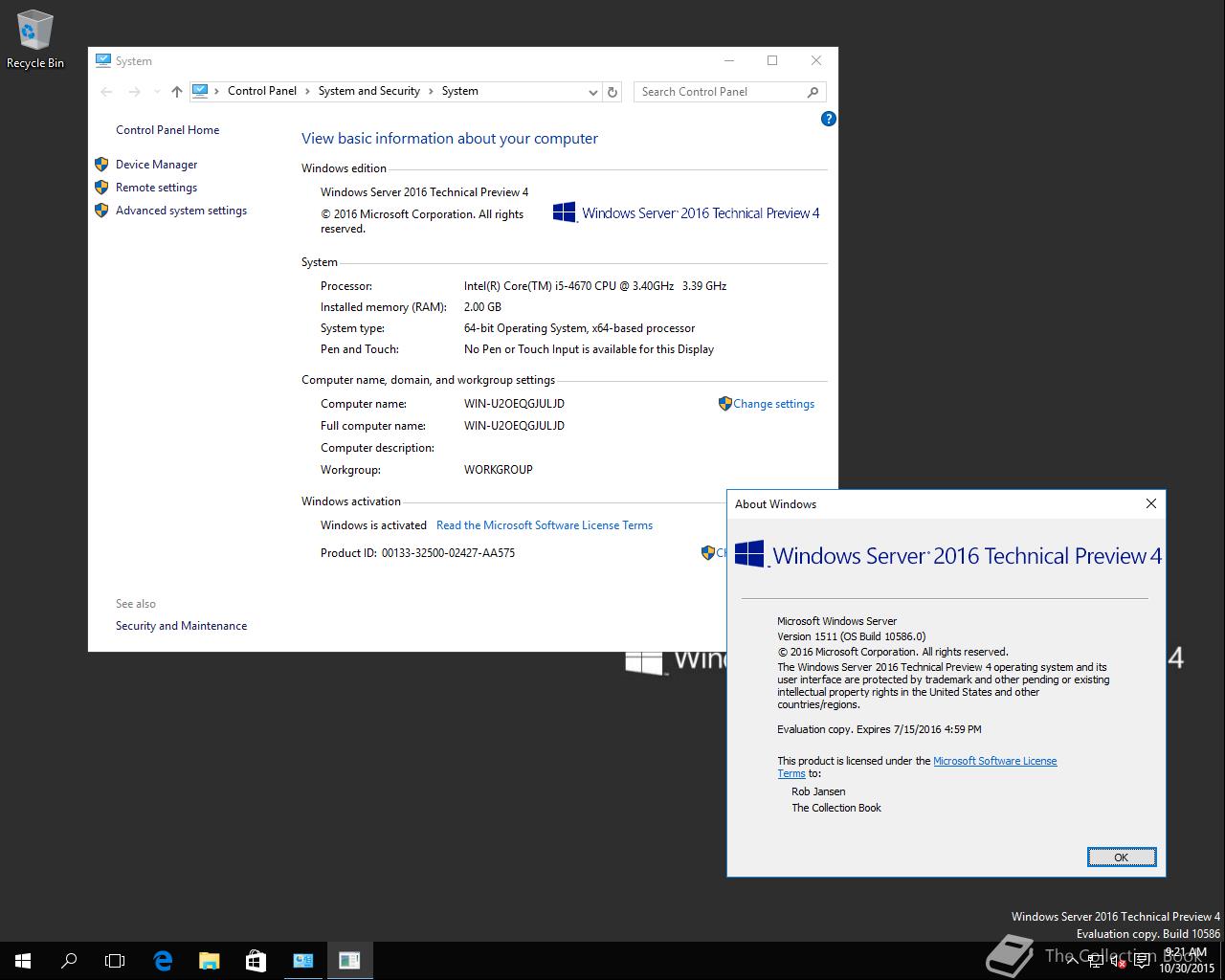Open the Store icon on taskbar

(256, 960)
